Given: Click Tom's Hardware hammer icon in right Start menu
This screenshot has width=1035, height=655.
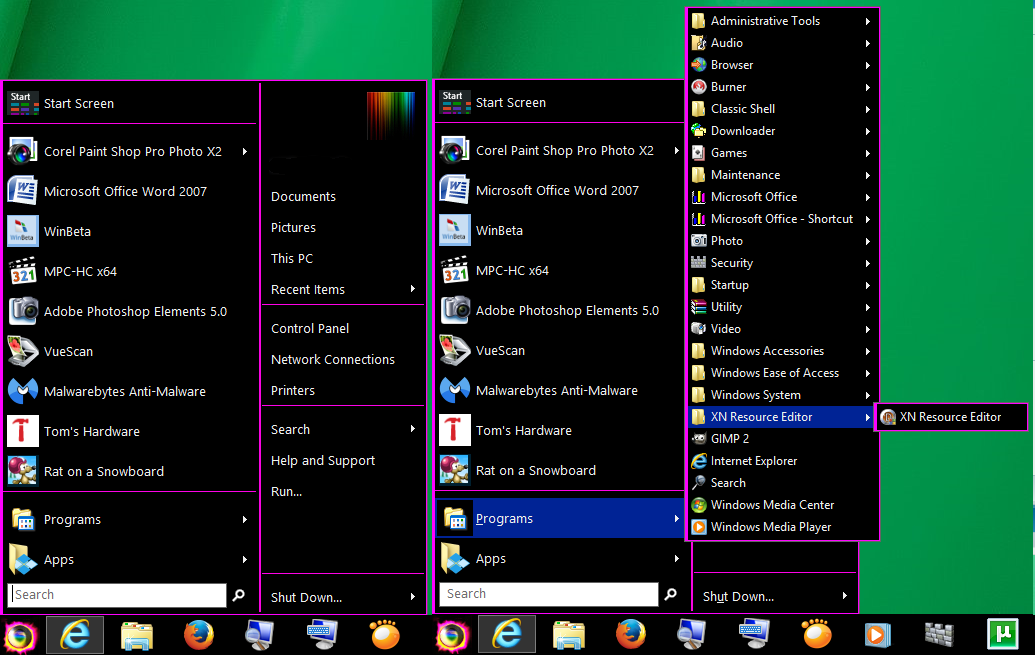Looking at the screenshot, I should pos(455,431).
